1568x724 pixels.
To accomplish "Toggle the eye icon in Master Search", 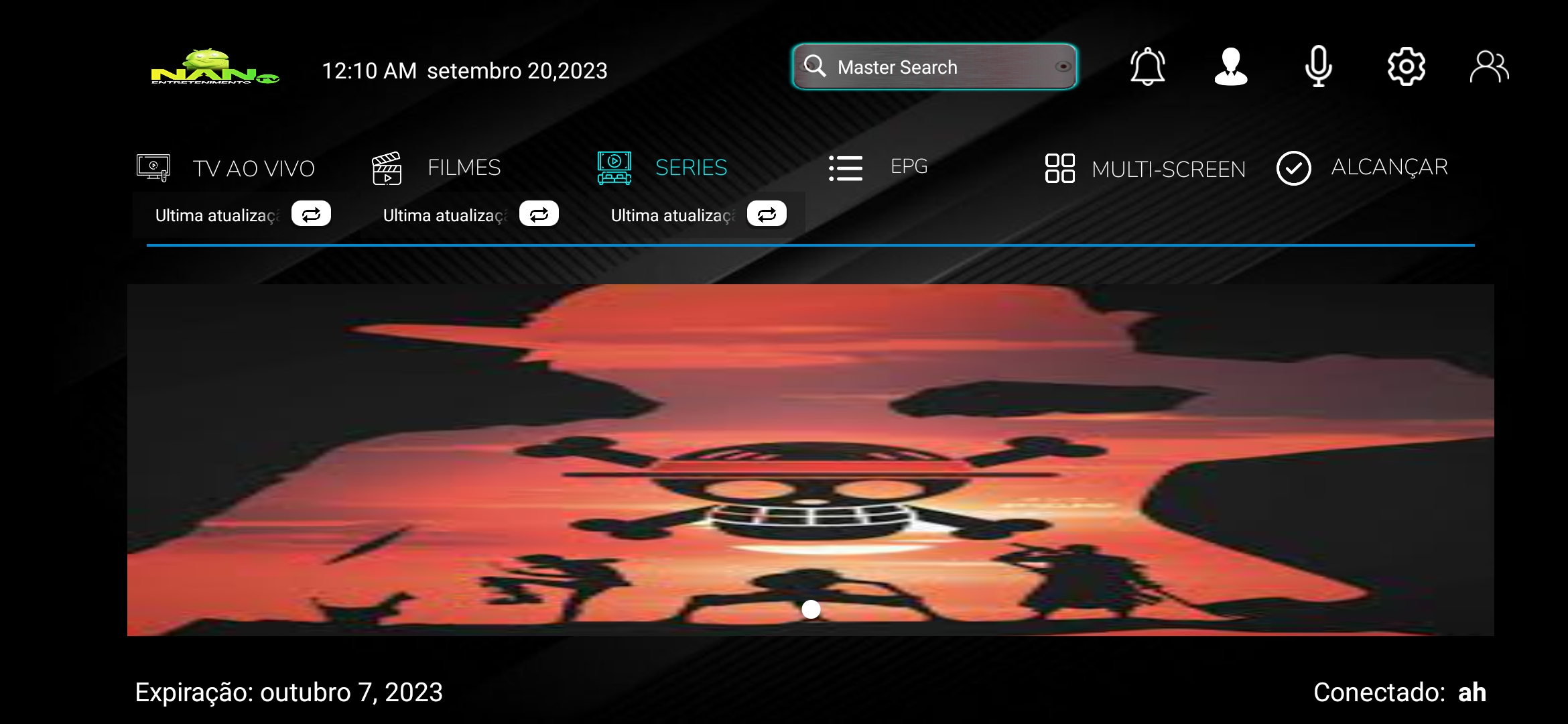I will click(x=1063, y=66).
